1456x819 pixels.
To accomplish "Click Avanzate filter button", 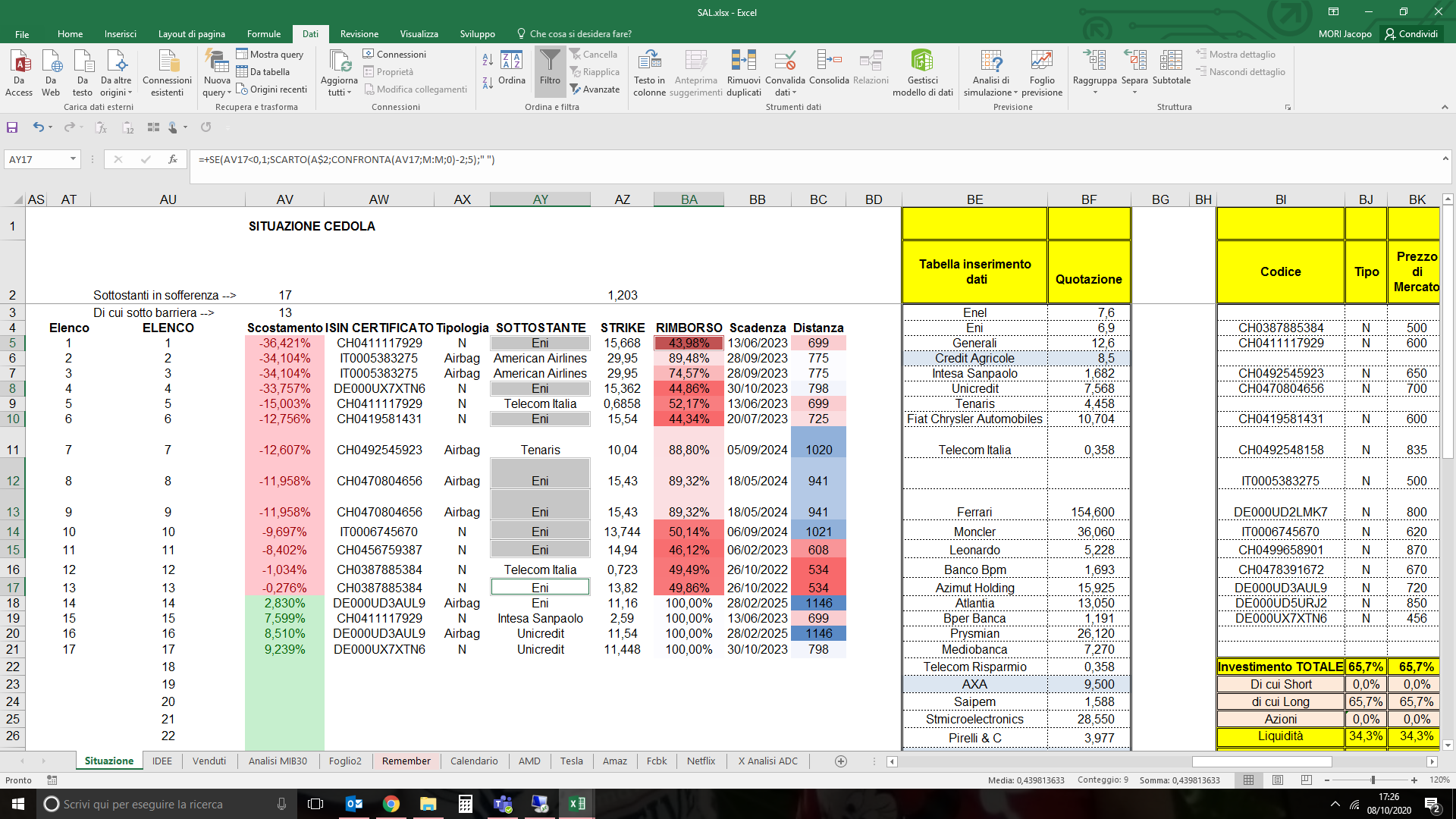I will 595,89.
